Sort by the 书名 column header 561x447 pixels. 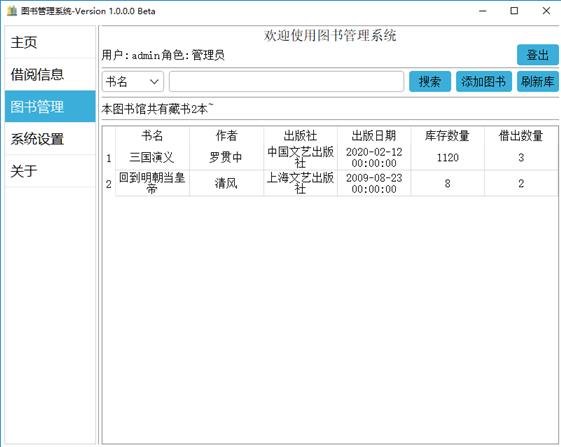(x=152, y=136)
